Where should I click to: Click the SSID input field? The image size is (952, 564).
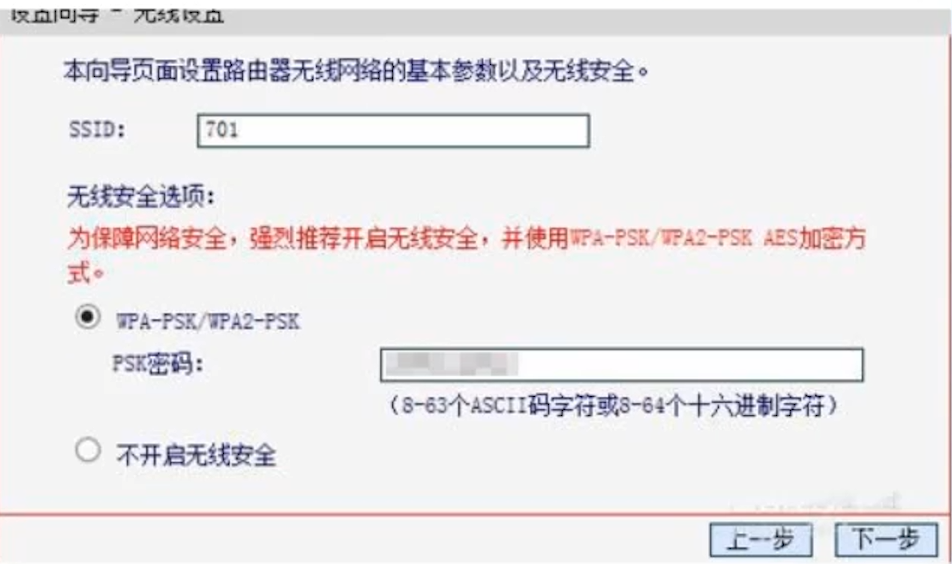(393, 131)
